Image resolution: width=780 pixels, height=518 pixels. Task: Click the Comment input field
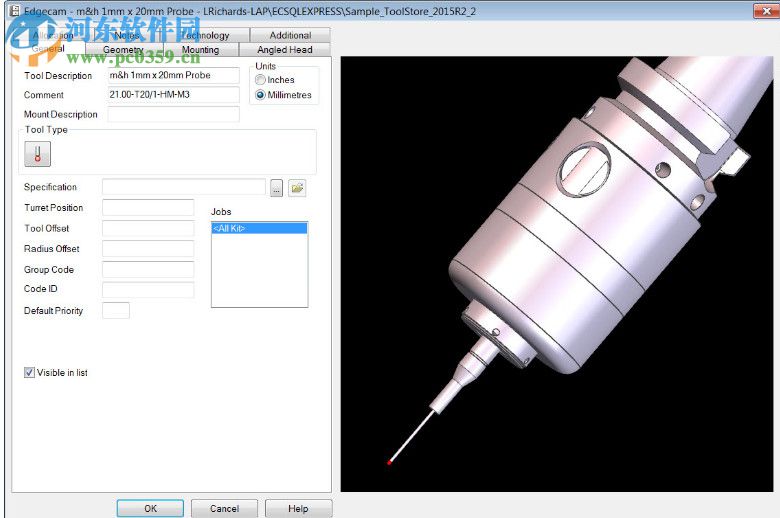click(173, 95)
